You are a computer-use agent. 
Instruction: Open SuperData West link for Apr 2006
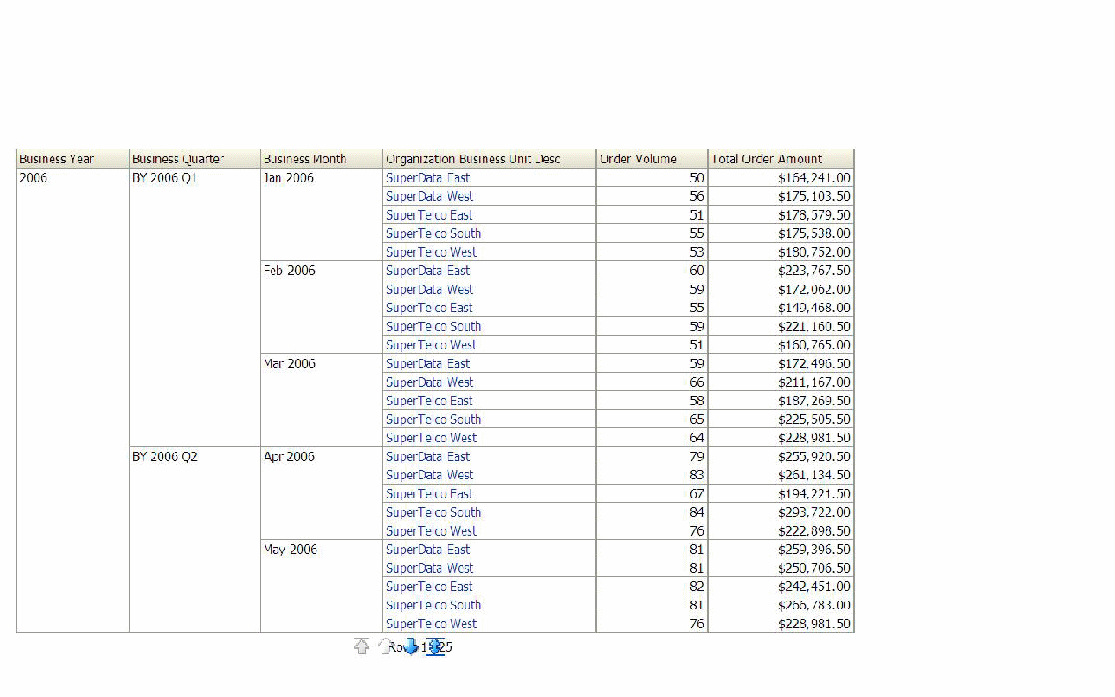pyautogui.click(x=429, y=474)
